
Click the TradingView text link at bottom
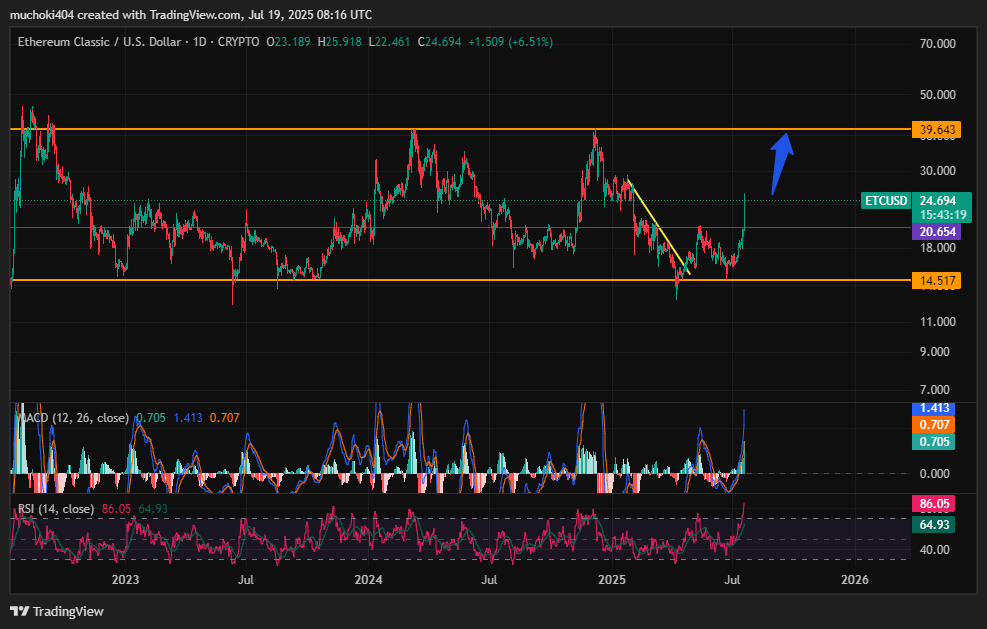coord(68,611)
